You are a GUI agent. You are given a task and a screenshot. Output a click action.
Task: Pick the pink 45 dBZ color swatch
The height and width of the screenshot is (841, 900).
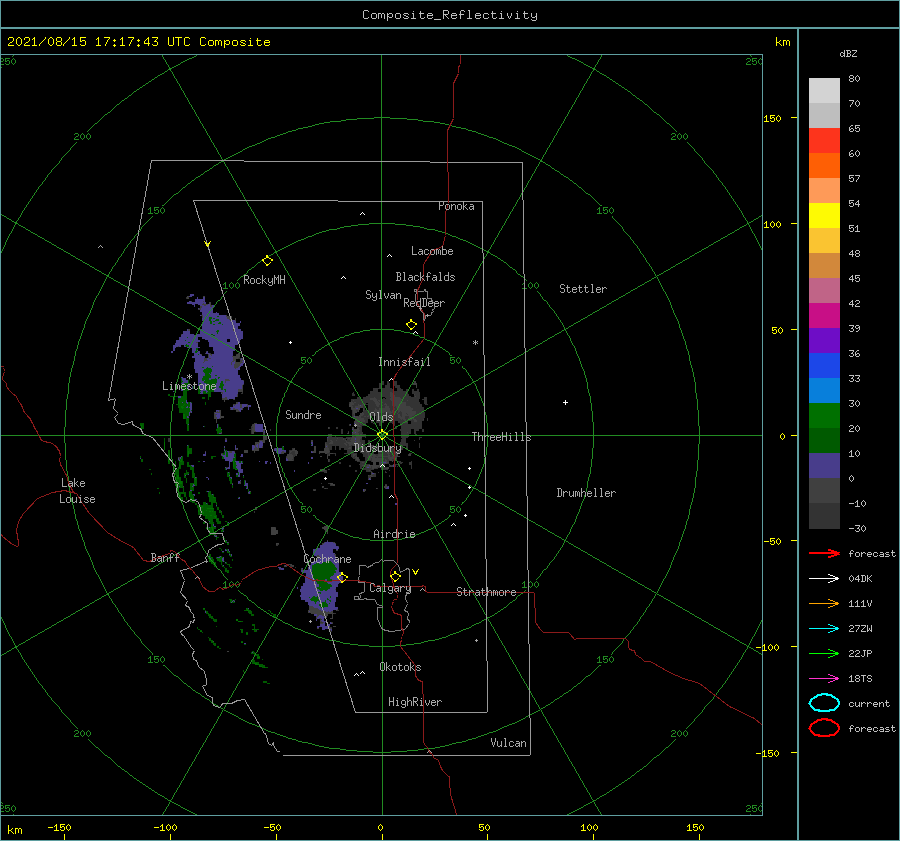tap(824, 290)
